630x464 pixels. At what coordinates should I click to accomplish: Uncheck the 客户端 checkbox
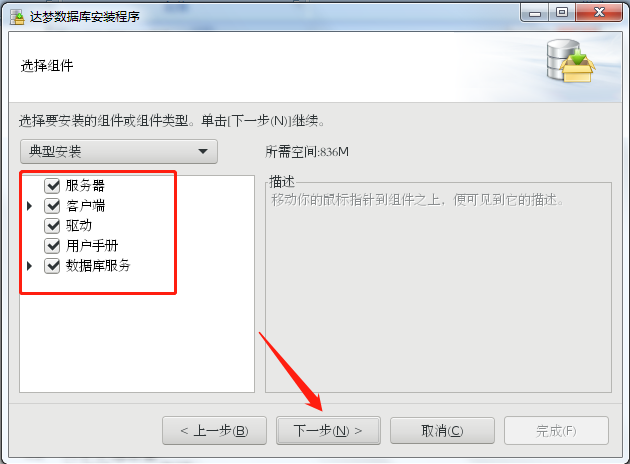[52, 206]
